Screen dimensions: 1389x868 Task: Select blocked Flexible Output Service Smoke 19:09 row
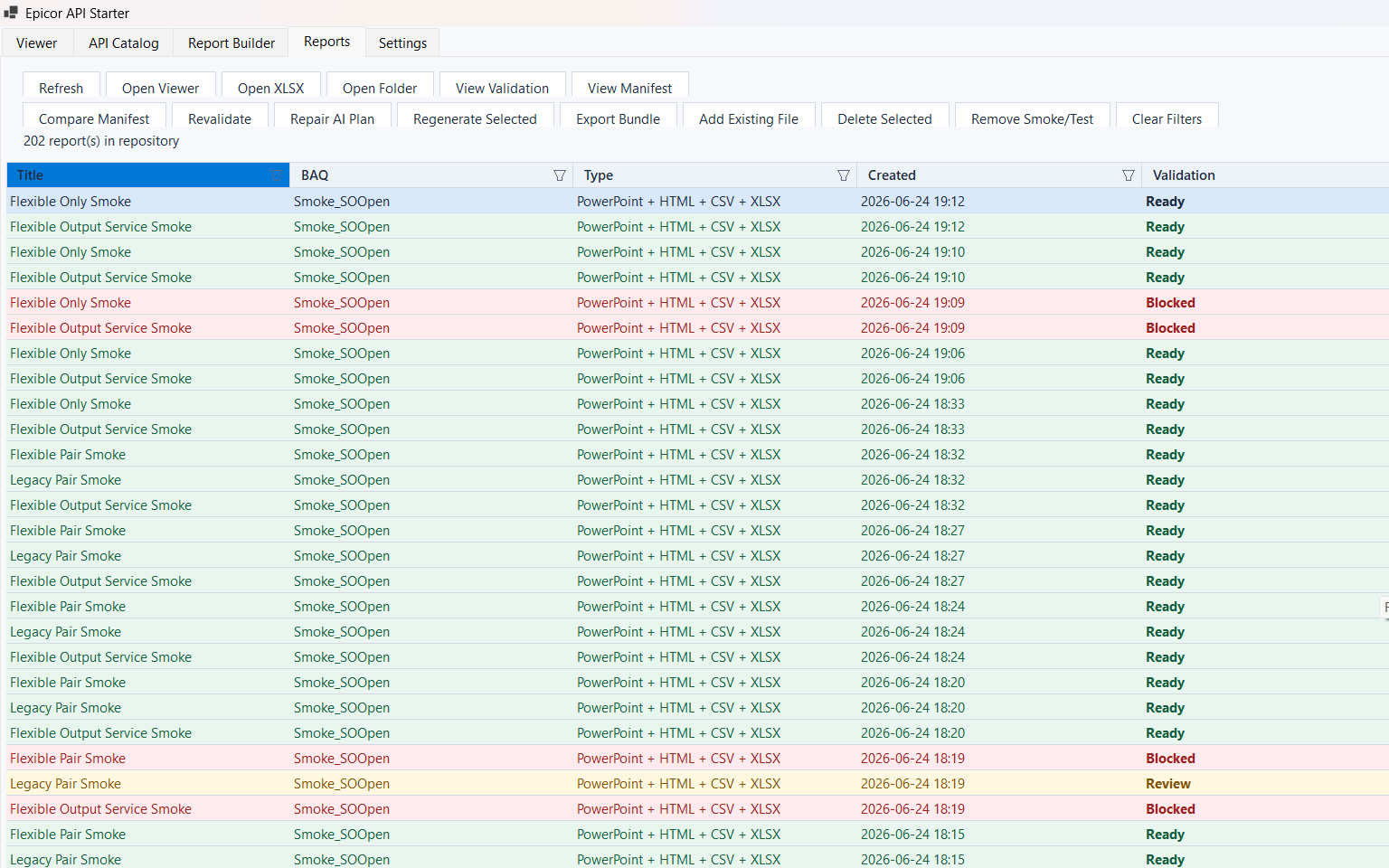(x=698, y=328)
